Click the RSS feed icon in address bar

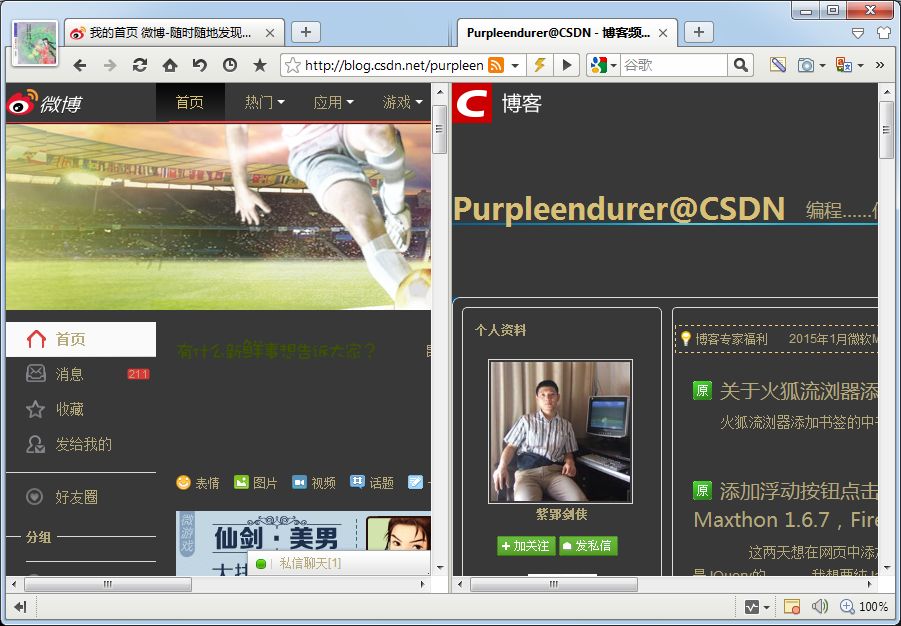495,65
